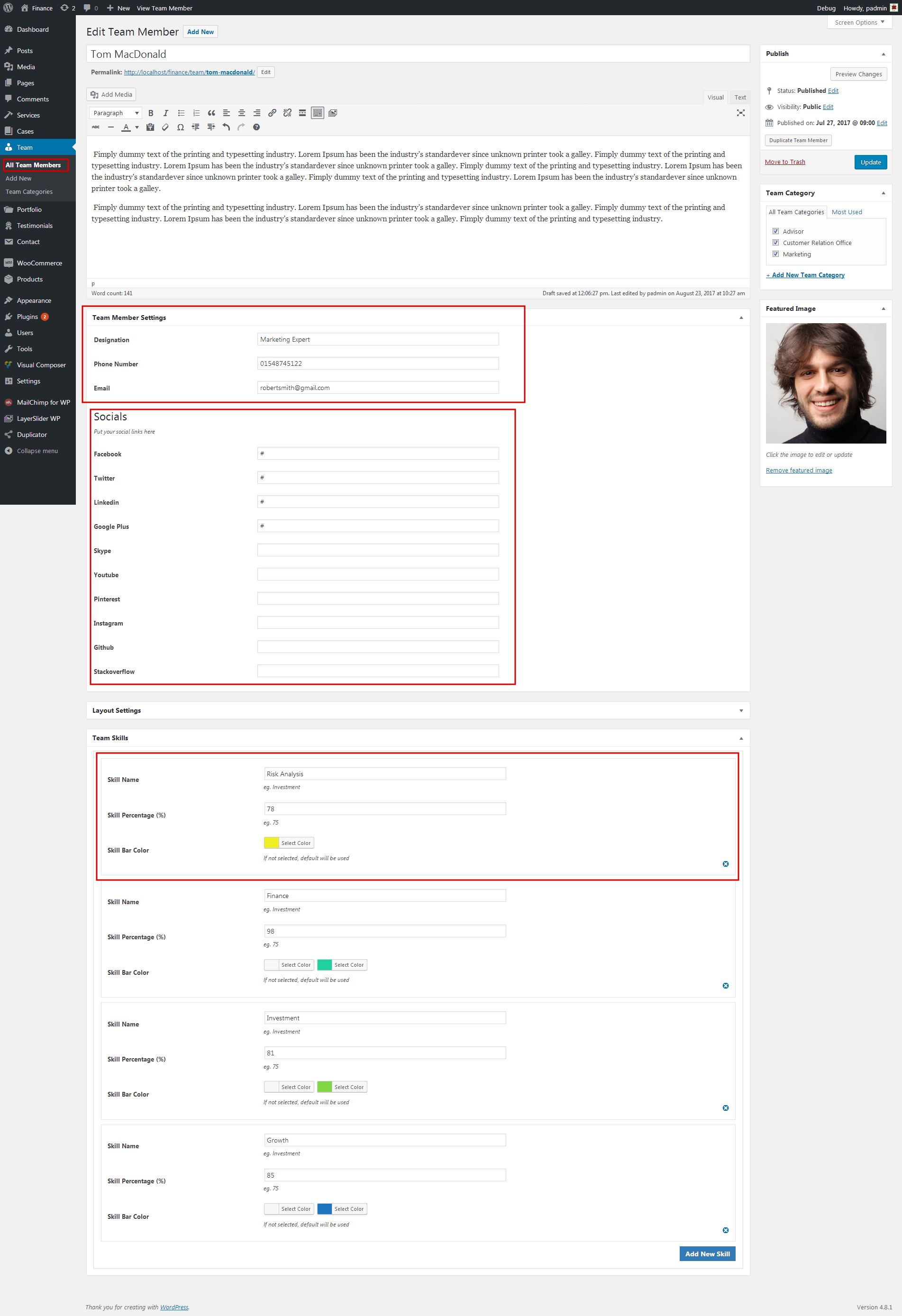
Task: Click the Update button
Action: click(x=870, y=162)
